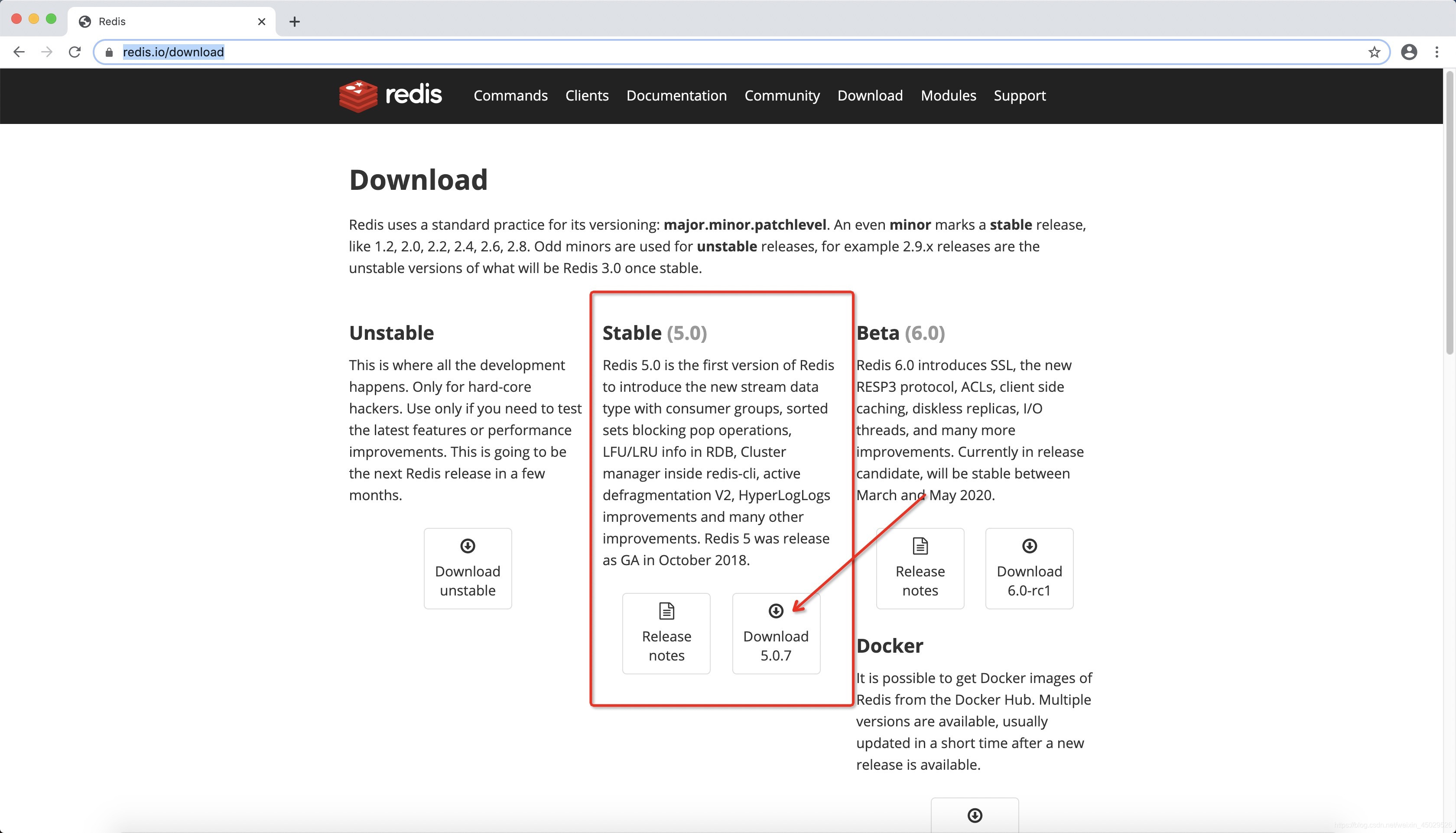Open Beta 6.0 Release notes
This screenshot has height=833, width=1456.
coord(920,568)
